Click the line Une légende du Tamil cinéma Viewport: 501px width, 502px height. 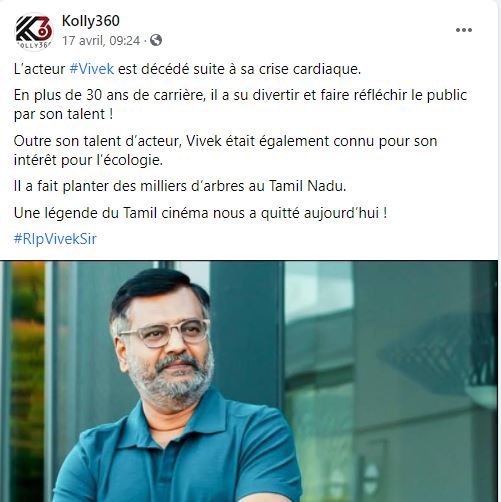pyautogui.click(x=200, y=213)
